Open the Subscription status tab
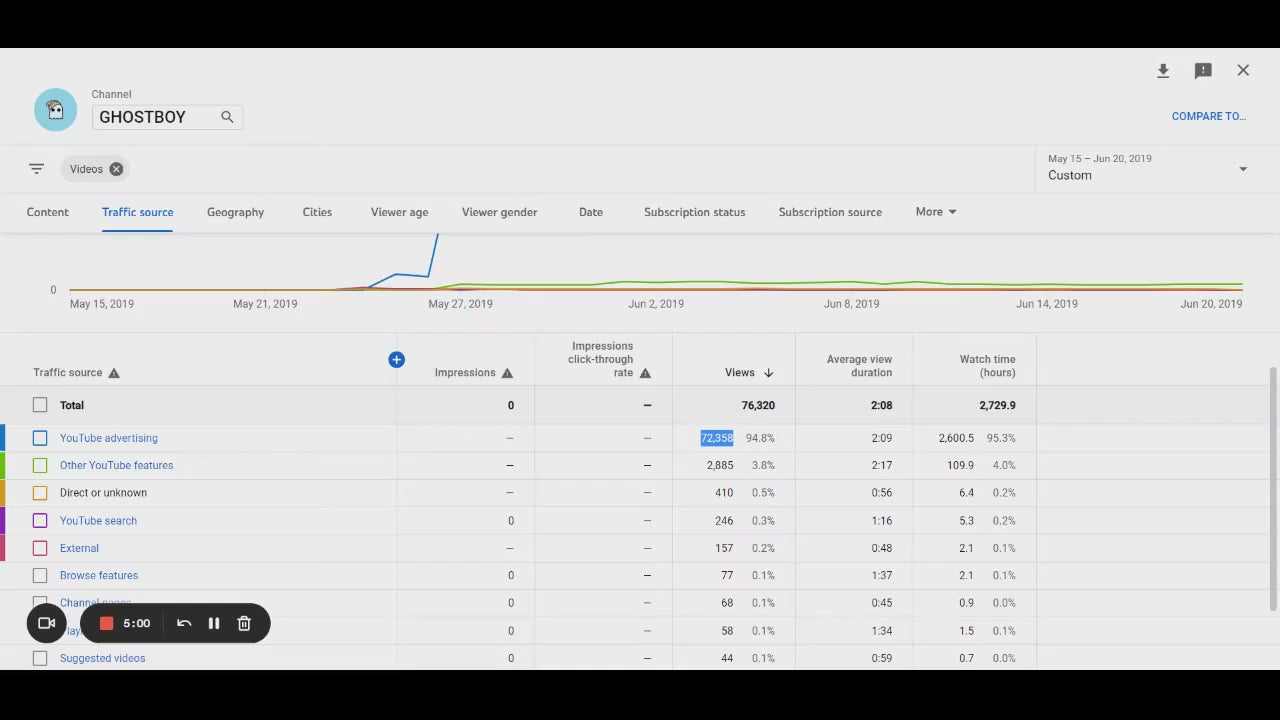The height and width of the screenshot is (720, 1280). [x=694, y=212]
